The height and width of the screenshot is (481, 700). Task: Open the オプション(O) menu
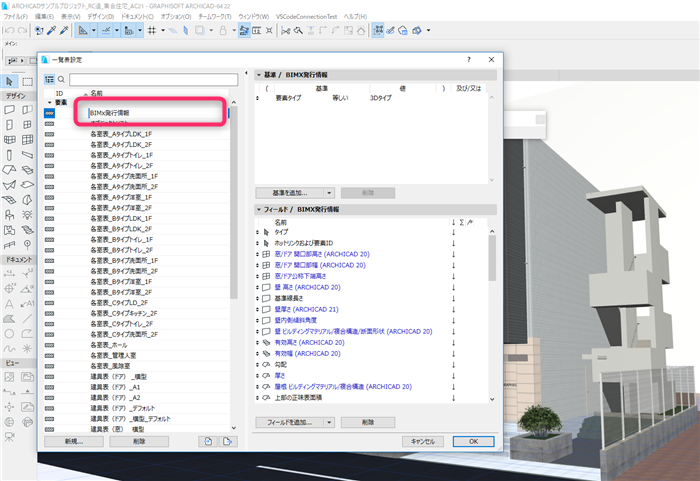tap(176, 17)
